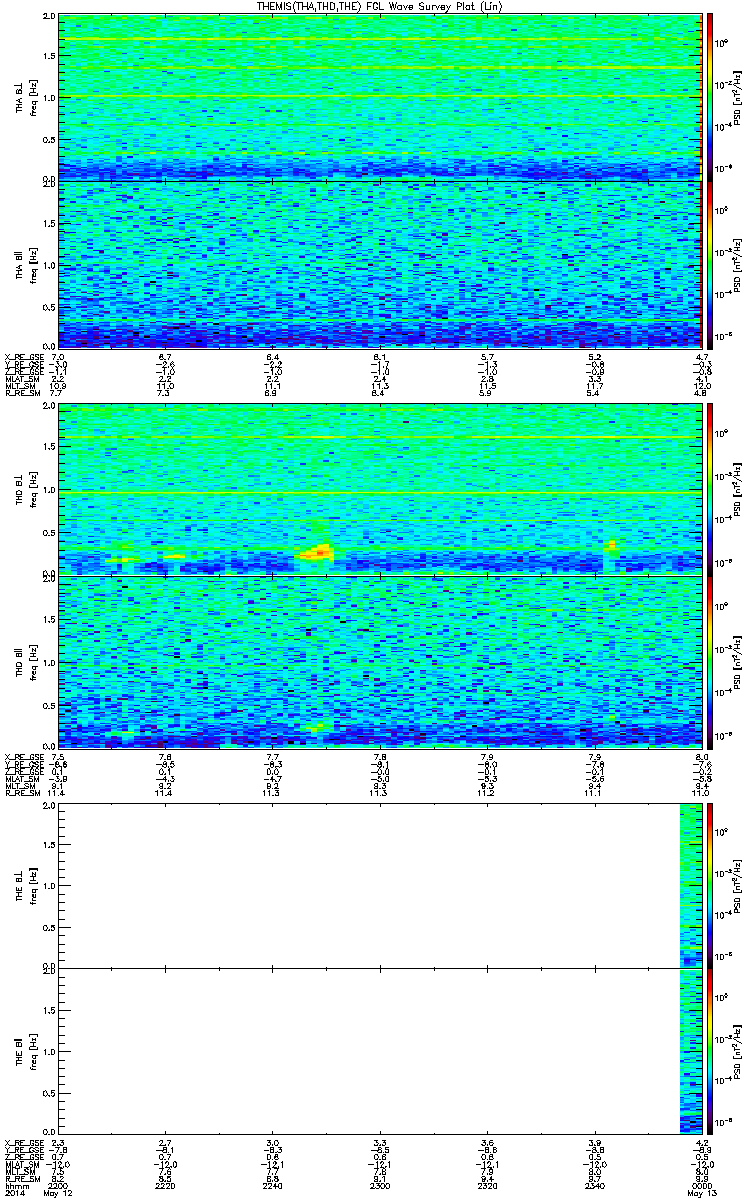The width and height of the screenshot is (750, 1200).
Task: Click the '2200' time label on the bottom axis
Action: (x=58, y=1186)
